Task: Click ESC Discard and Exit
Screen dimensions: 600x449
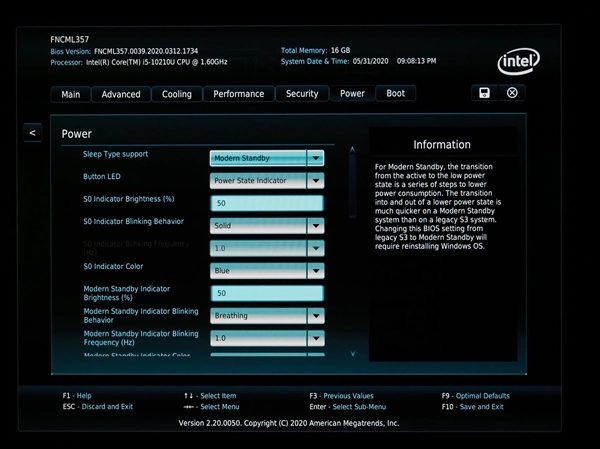Action: 98,407
